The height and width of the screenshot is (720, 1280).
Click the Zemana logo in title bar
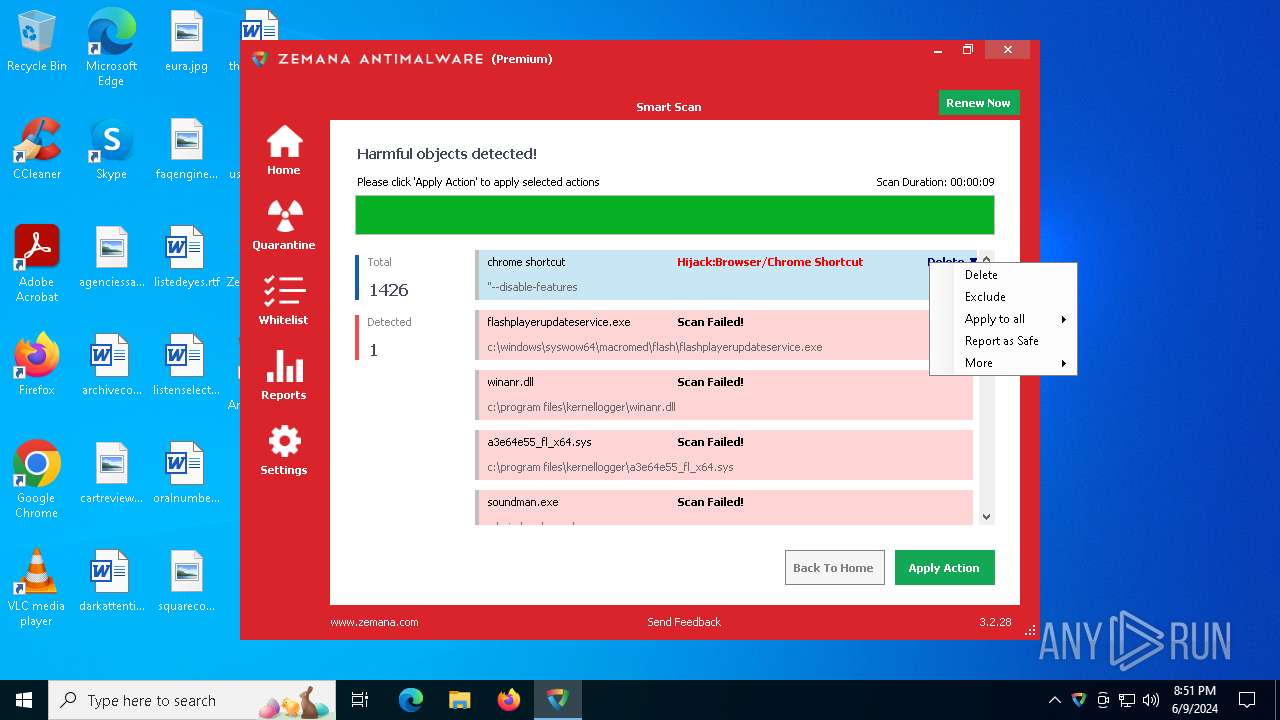tap(260, 59)
